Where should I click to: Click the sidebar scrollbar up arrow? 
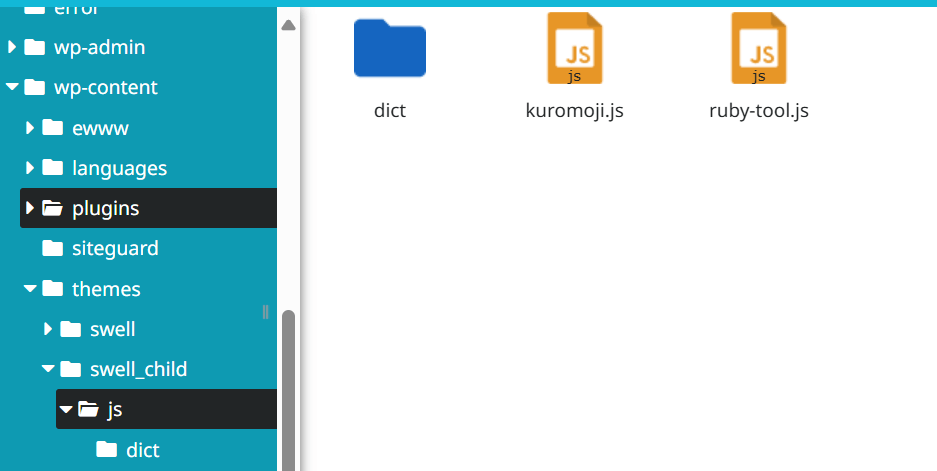pos(288,25)
